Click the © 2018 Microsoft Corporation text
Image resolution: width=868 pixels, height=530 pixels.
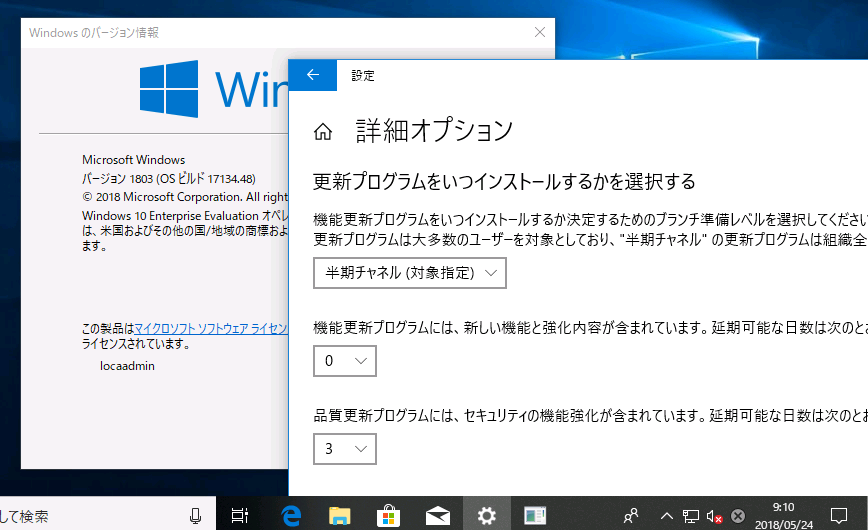[185, 197]
